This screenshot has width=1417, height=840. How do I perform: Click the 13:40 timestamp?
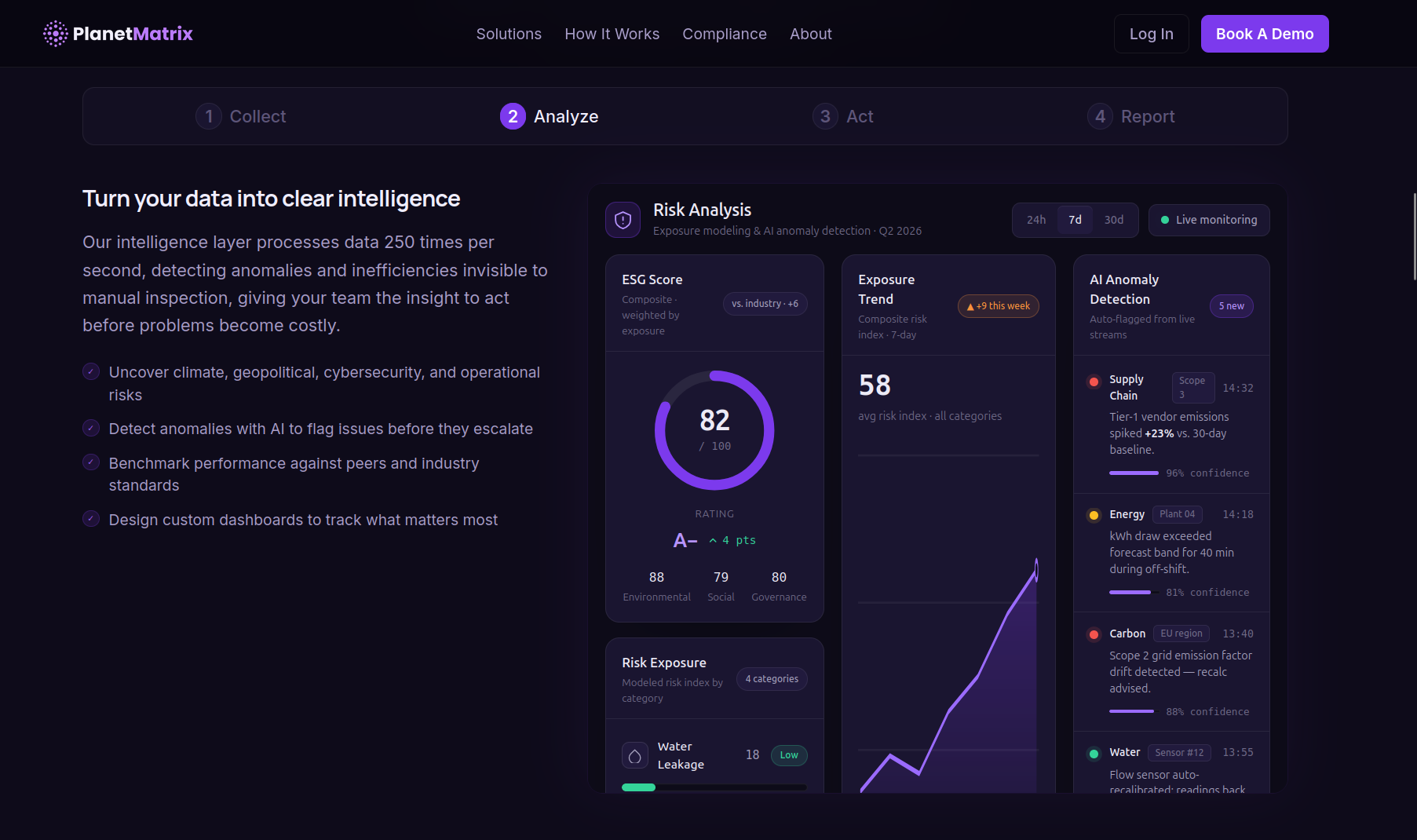[x=1238, y=634]
